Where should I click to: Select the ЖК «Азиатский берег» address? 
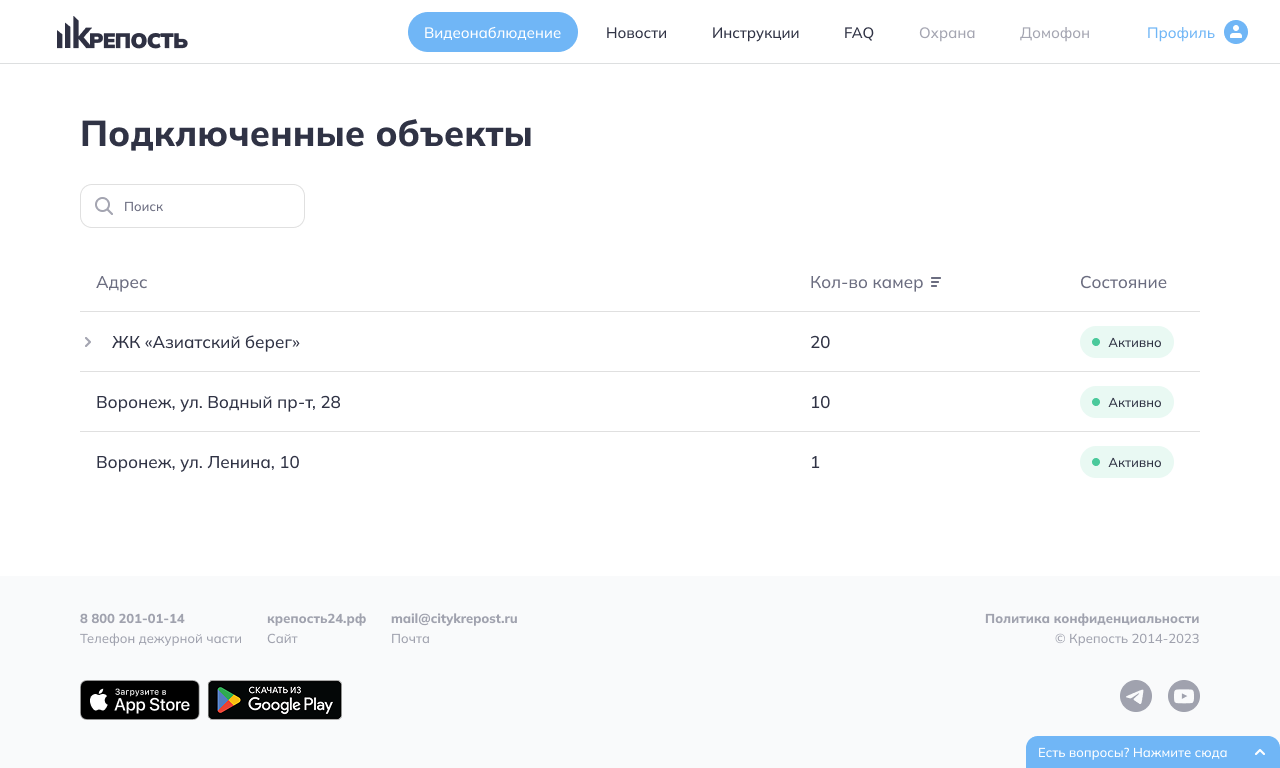(x=206, y=342)
